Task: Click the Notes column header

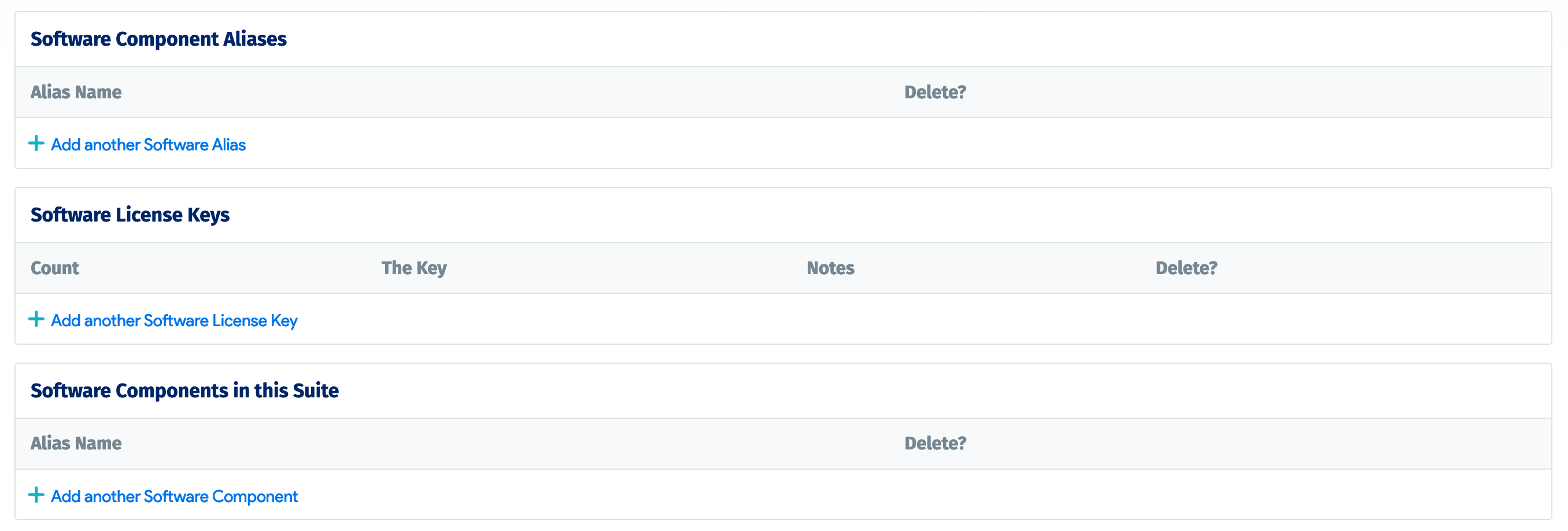Action: (830, 268)
